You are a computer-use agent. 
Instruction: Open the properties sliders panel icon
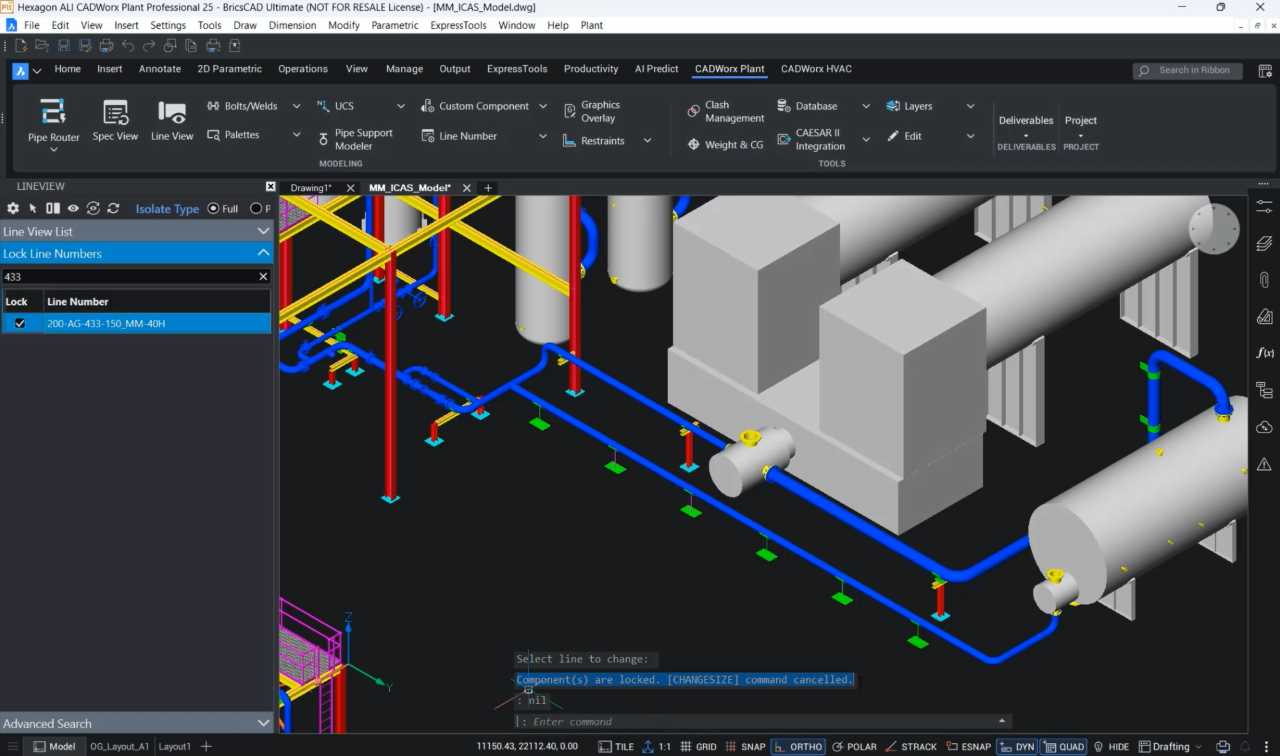tap(1264, 206)
